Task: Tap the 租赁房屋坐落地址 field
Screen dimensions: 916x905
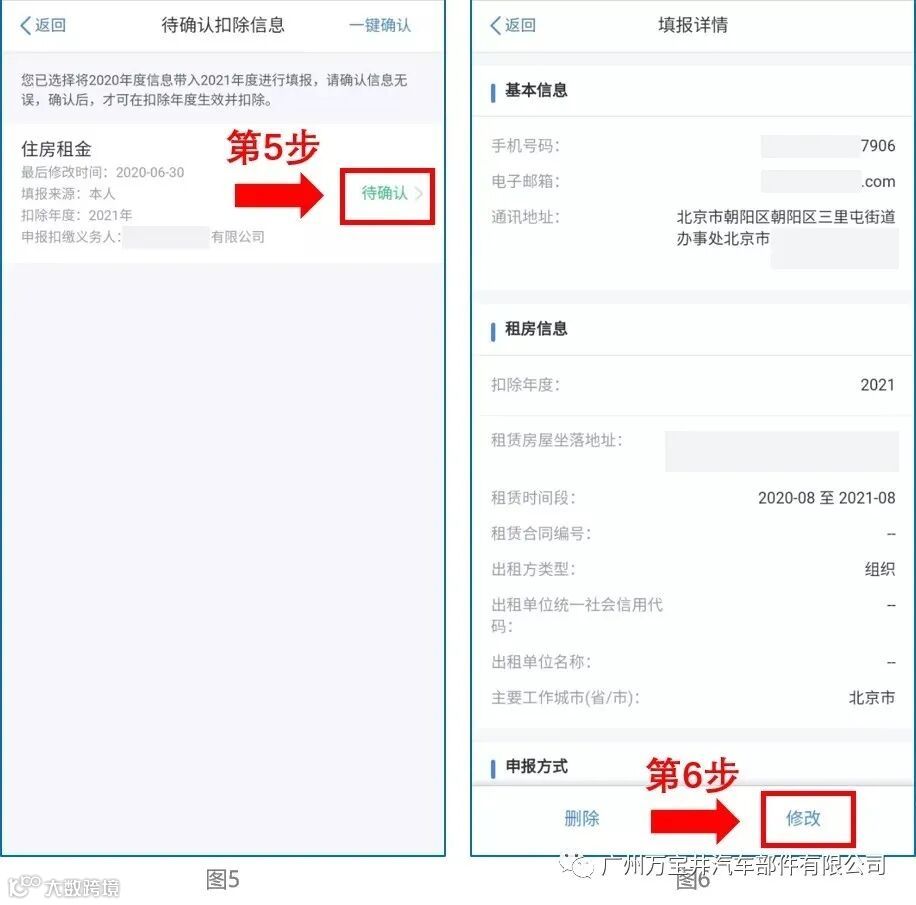Action: tap(782, 451)
